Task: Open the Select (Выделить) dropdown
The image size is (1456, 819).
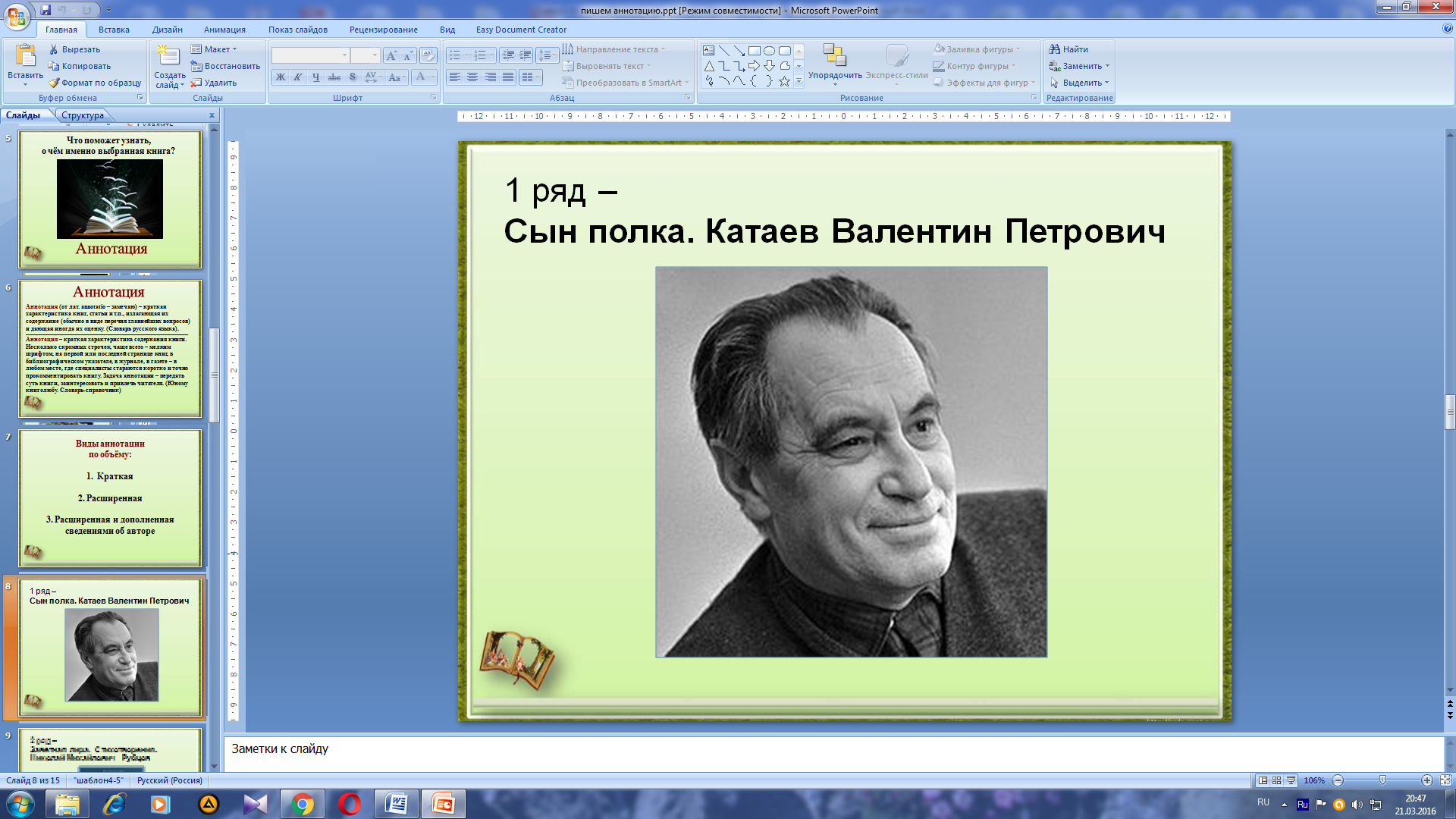Action: 1080,83
